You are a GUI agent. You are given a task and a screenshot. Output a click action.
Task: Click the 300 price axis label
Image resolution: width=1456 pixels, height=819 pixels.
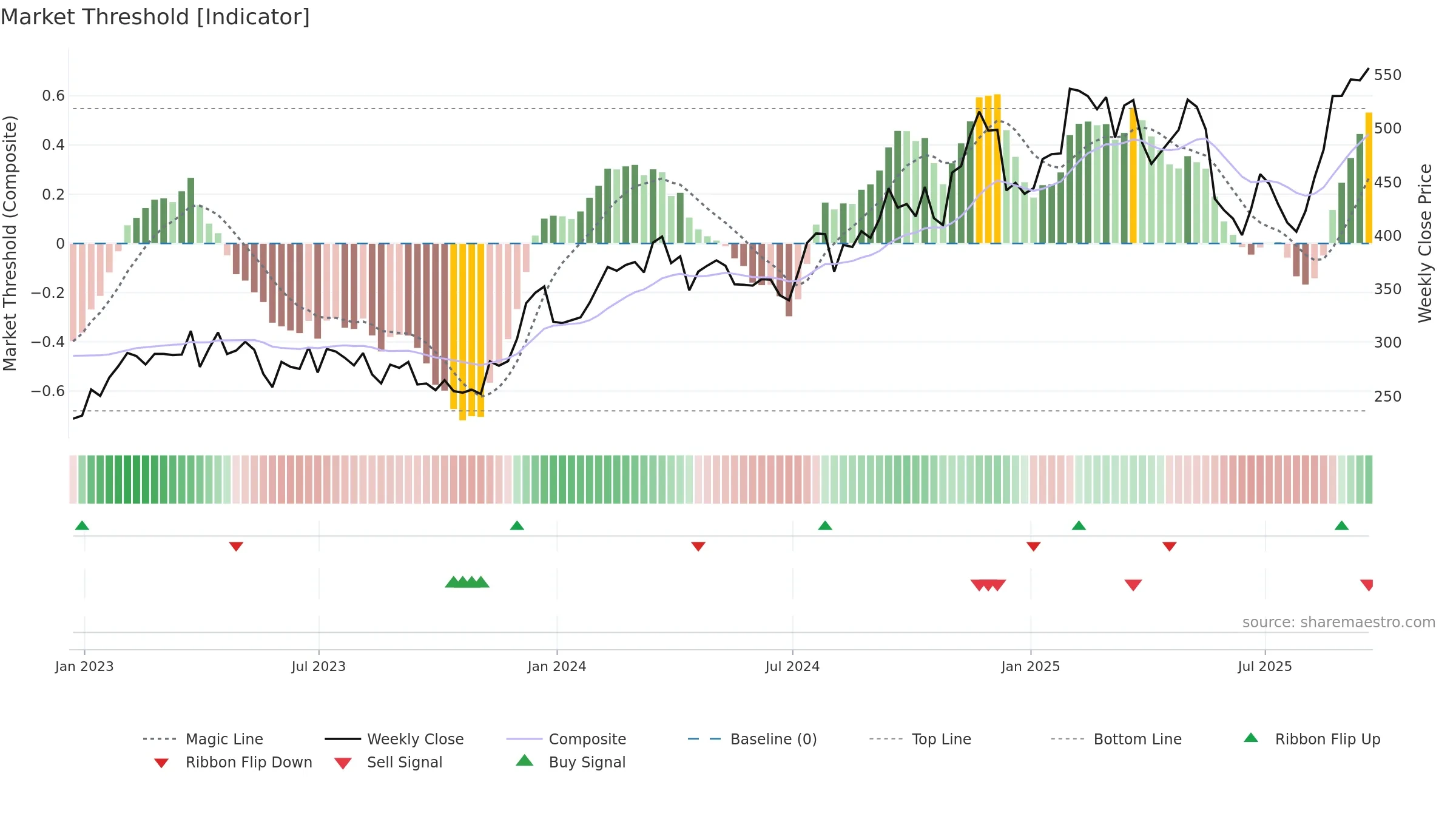pyautogui.click(x=1388, y=343)
